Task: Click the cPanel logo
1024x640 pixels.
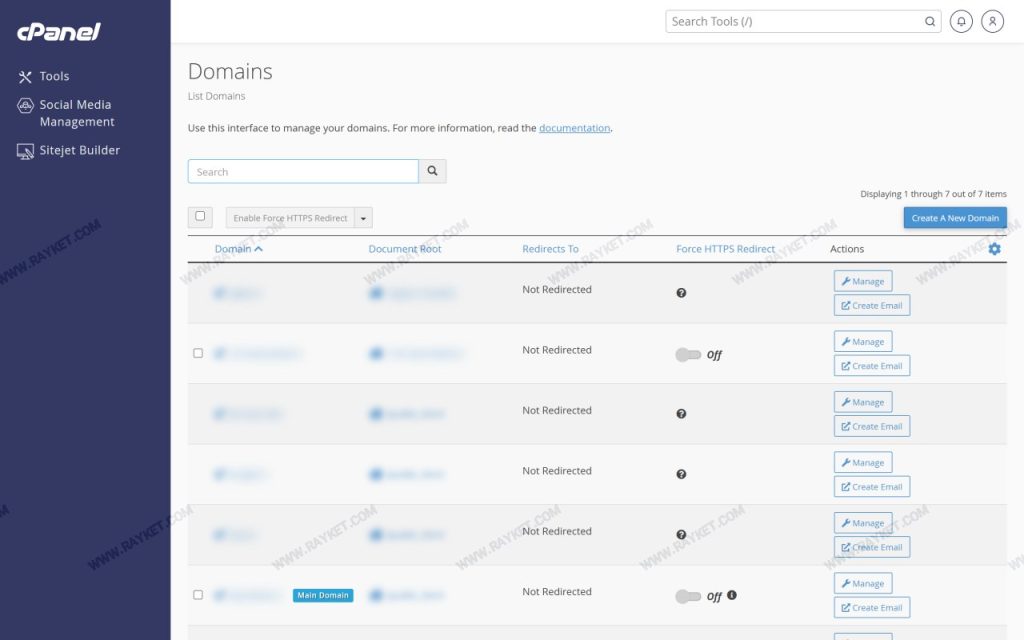Action: (x=59, y=31)
